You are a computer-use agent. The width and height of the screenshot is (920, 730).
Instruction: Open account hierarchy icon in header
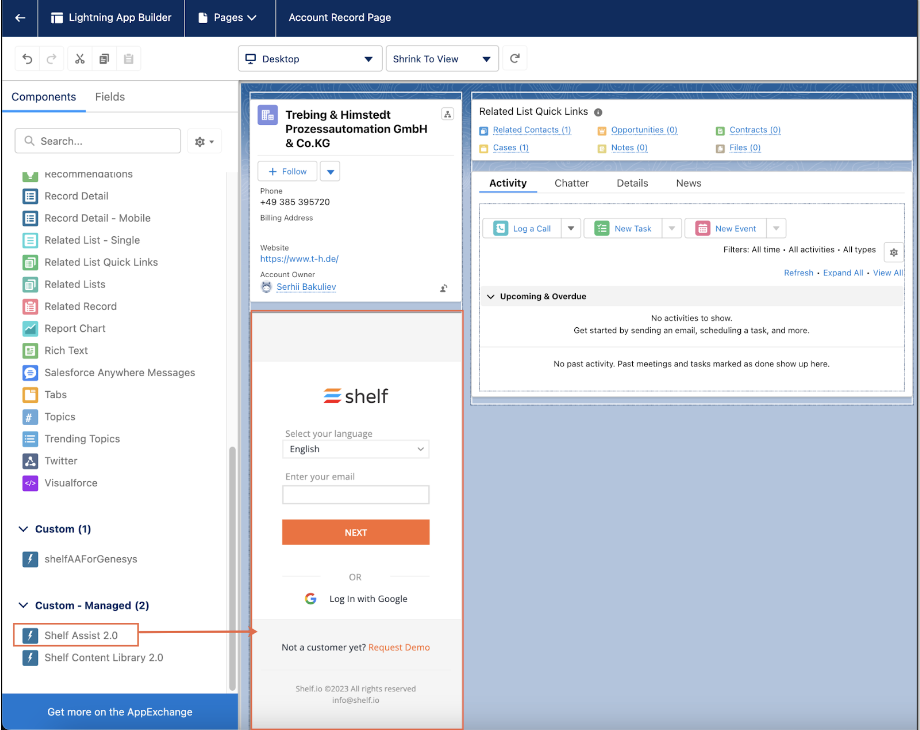click(447, 114)
